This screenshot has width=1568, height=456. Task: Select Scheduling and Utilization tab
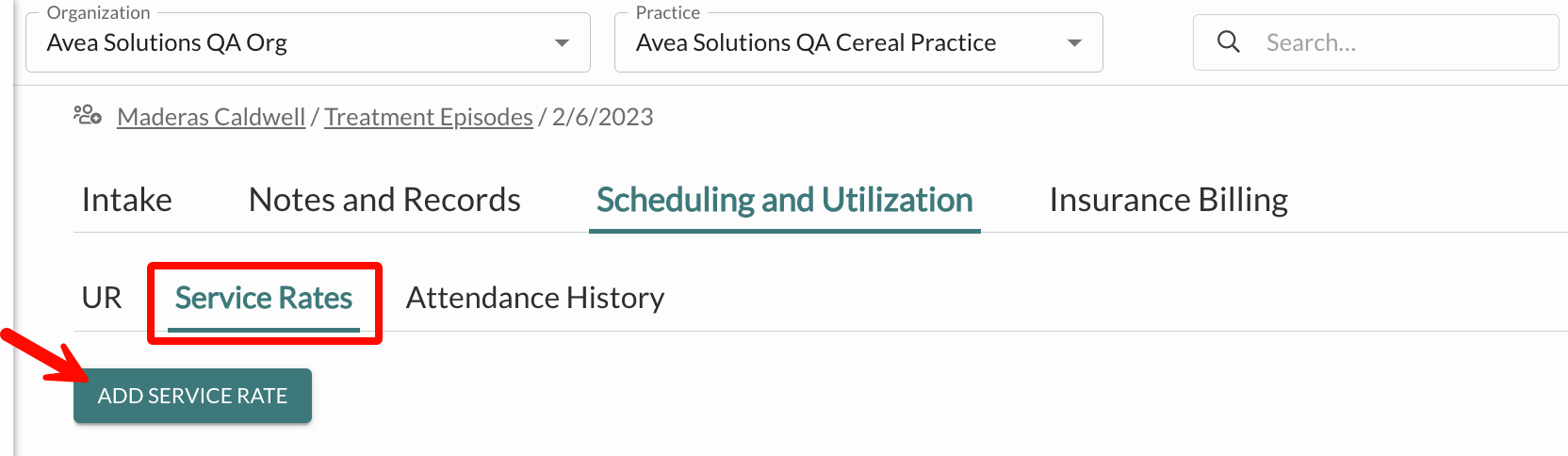pyautogui.click(x=785, y=200)
